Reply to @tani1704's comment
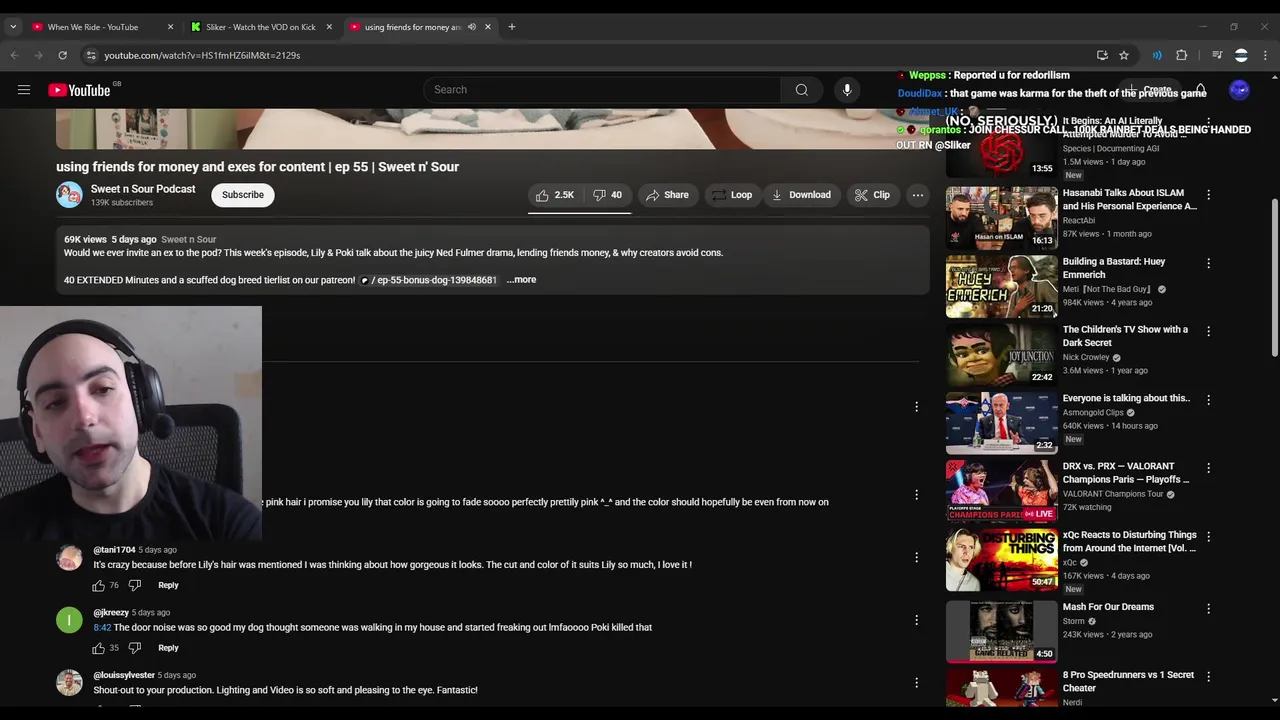1280x720 pixels. pyautogui.click(x=168, y=585)
